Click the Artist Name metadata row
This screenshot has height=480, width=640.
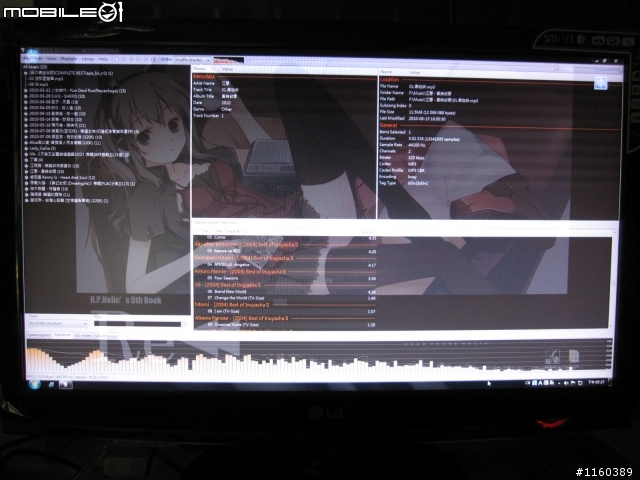click(284, 83)
